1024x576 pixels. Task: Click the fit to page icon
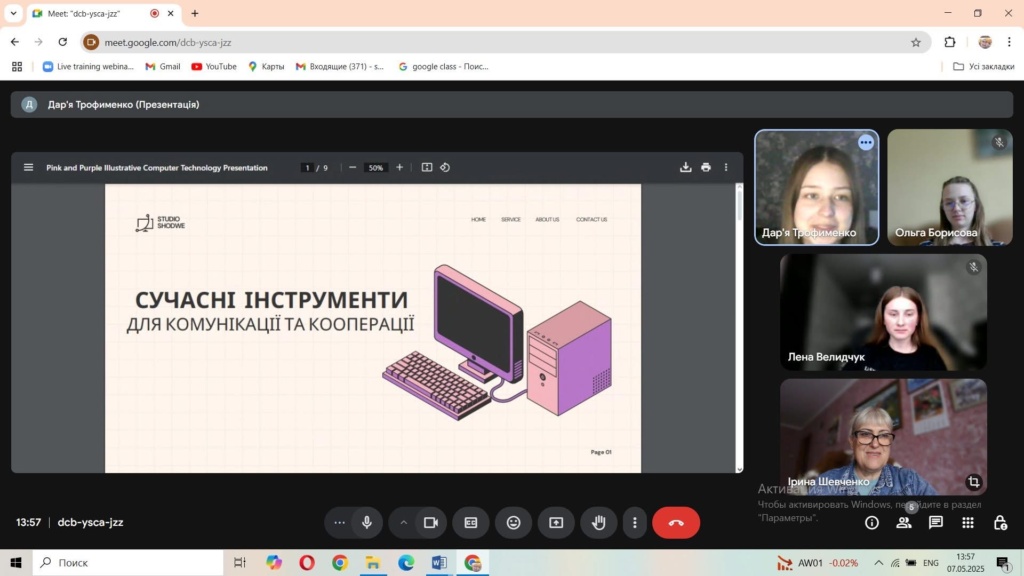[426, 168]
